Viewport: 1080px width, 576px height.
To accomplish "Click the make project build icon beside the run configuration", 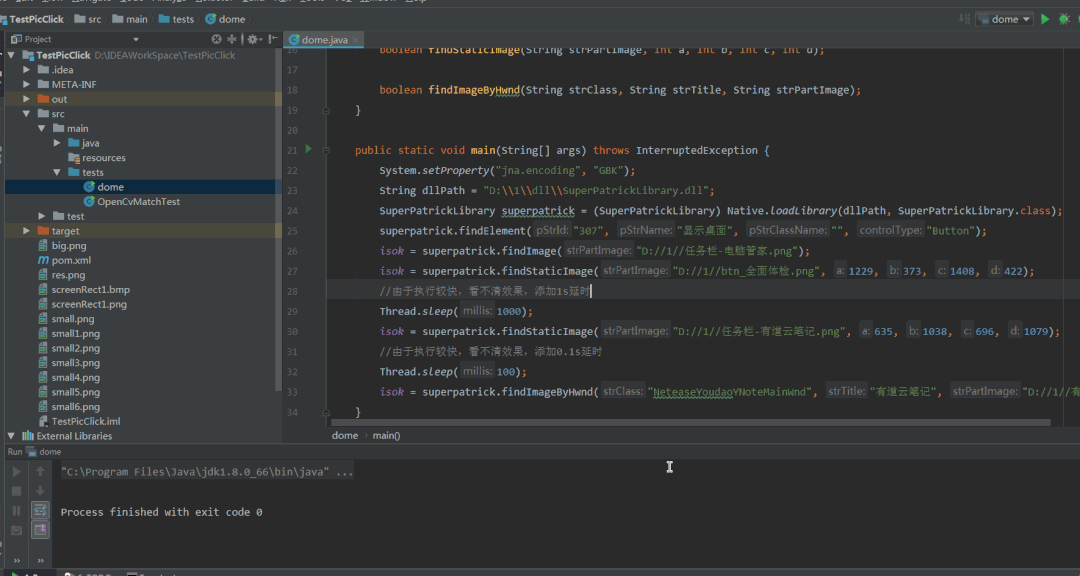I will [964, 19].
